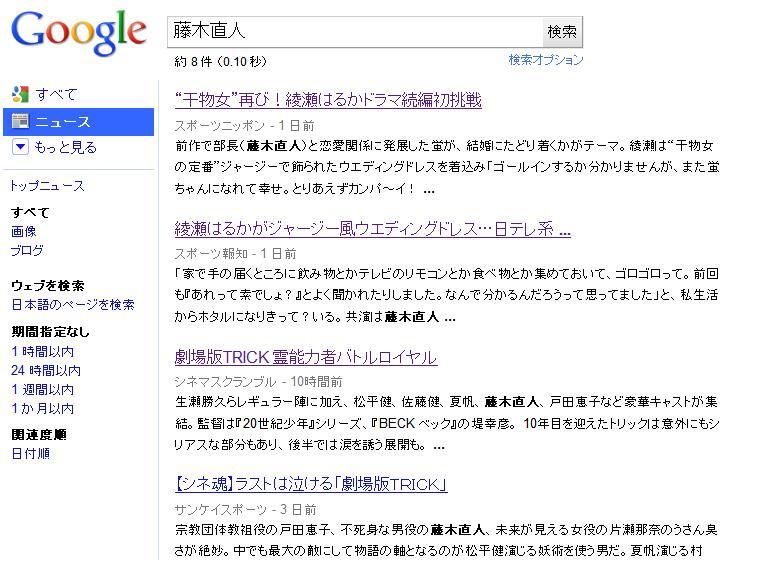Click the 約 8 件 (0.10 秒) result count
The image size is (782, 561).
pyautogui.click(x=220, y=61)
